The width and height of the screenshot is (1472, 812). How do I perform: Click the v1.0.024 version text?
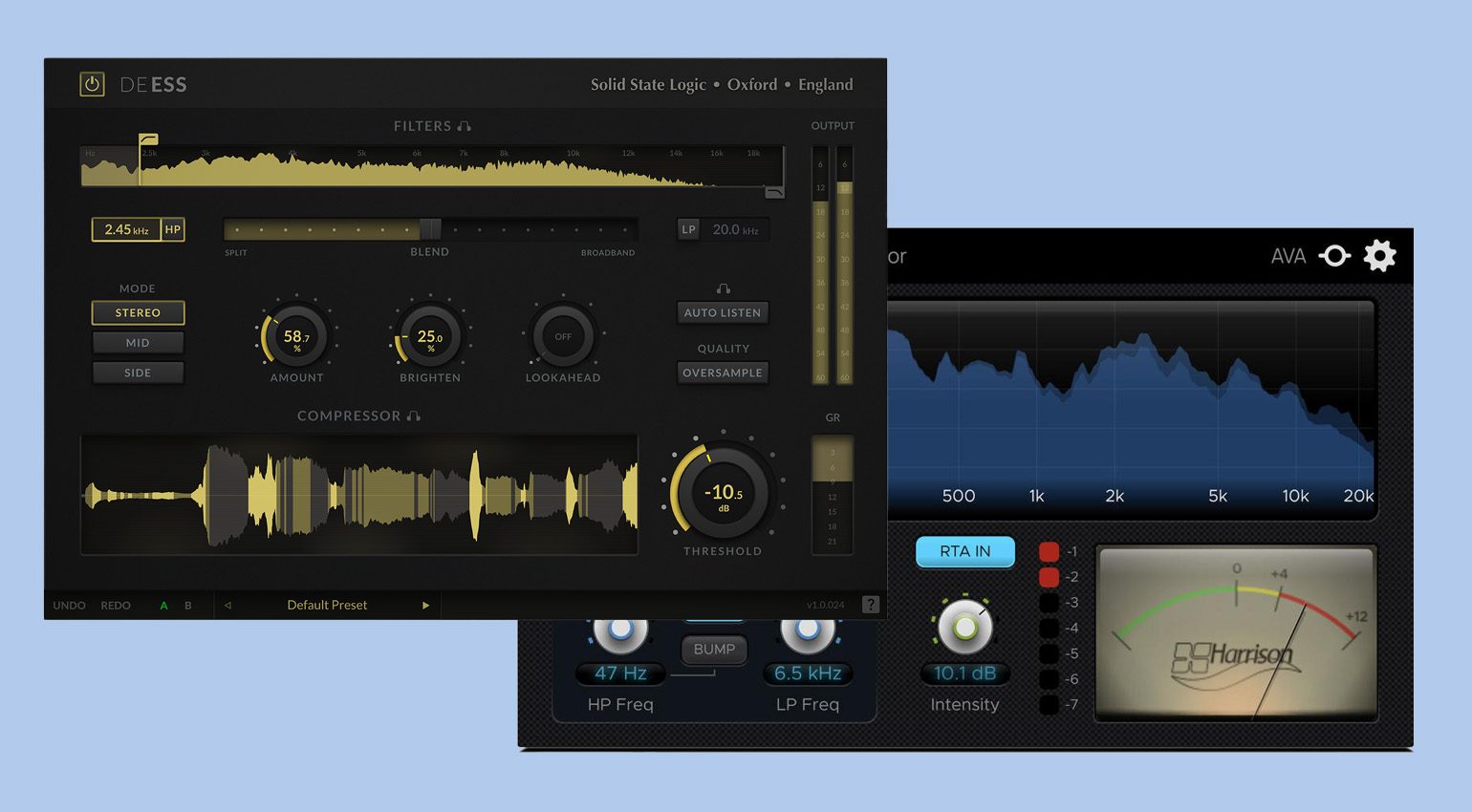[826, 605]
